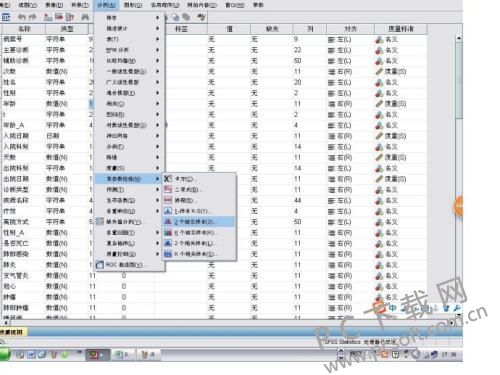The height and width of the screenshot is (375, 500).
Task: Expand the 广义线性模型 submenu
Action: tap(129, 82)
